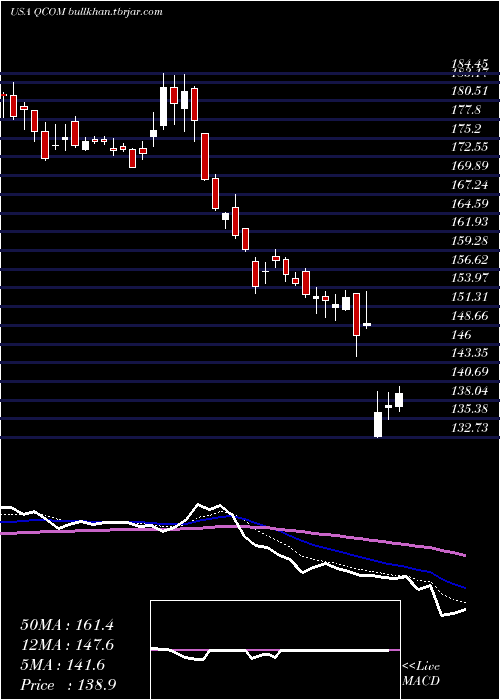Click the white gap-down candle at 132.73
Viewport: 500px width, 700px height.
[378, 424]
